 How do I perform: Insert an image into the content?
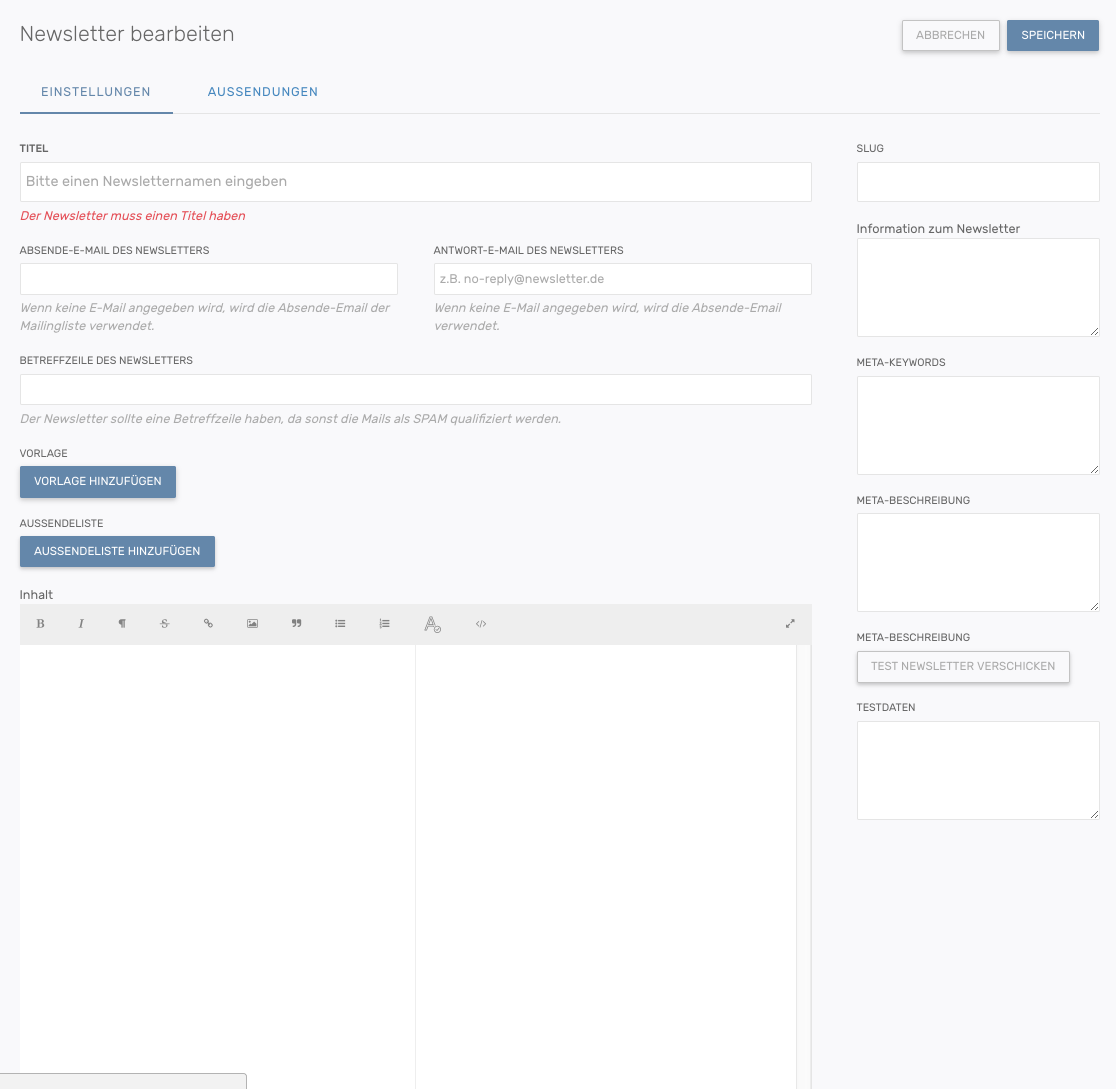(x=253, y=624)
